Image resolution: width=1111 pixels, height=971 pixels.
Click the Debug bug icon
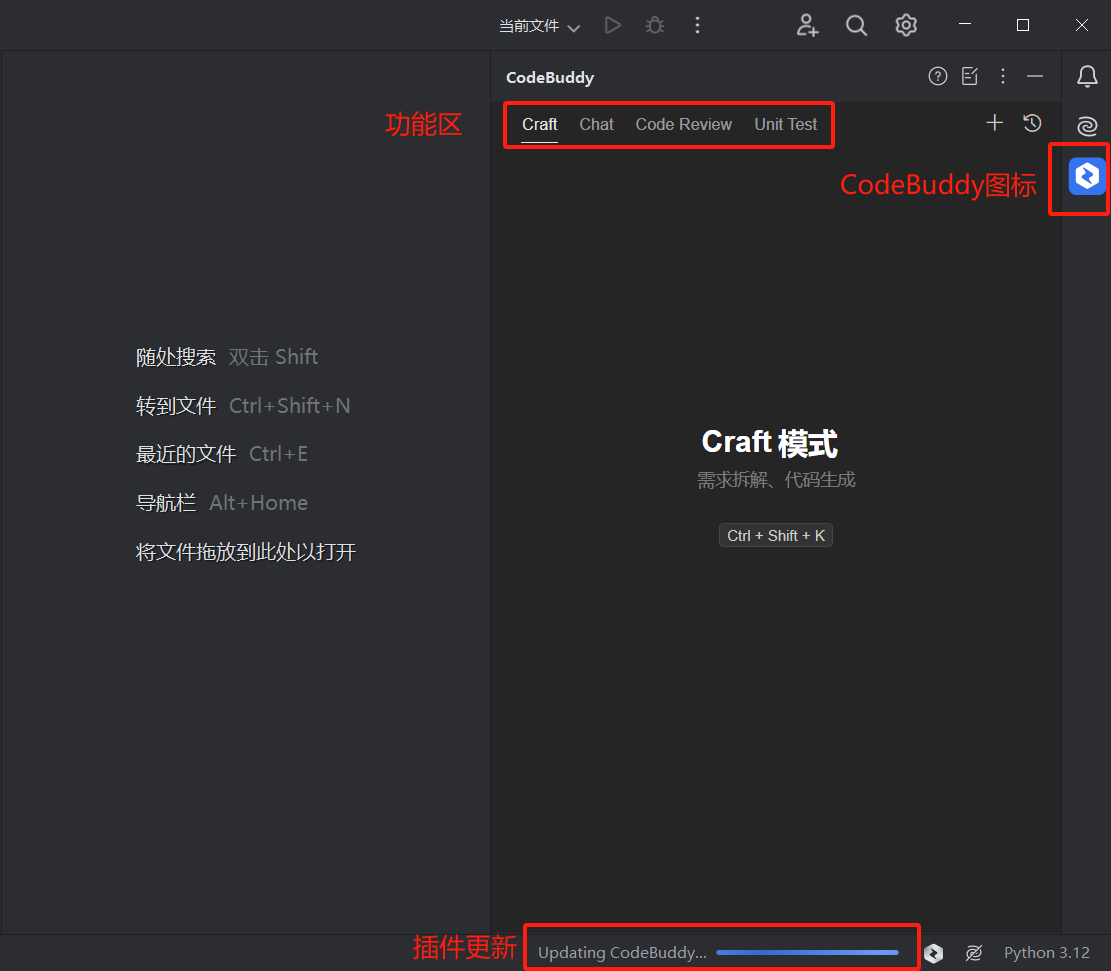(655, 26)
